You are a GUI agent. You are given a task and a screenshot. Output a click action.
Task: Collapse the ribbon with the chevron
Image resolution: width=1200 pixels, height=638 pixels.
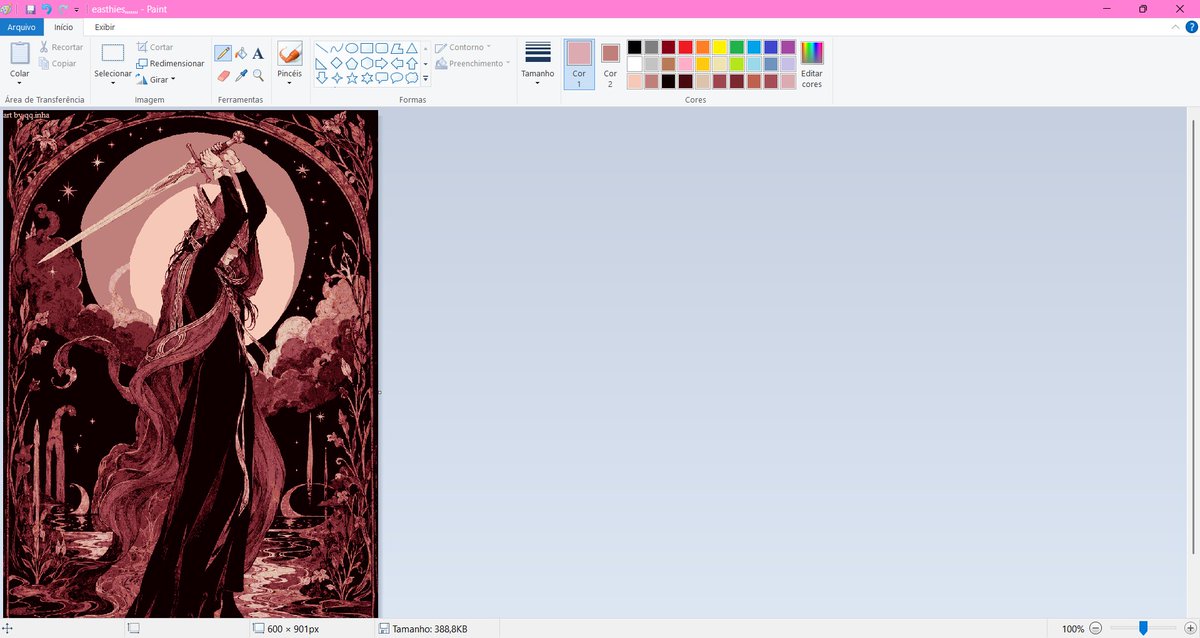[1175, 27]
